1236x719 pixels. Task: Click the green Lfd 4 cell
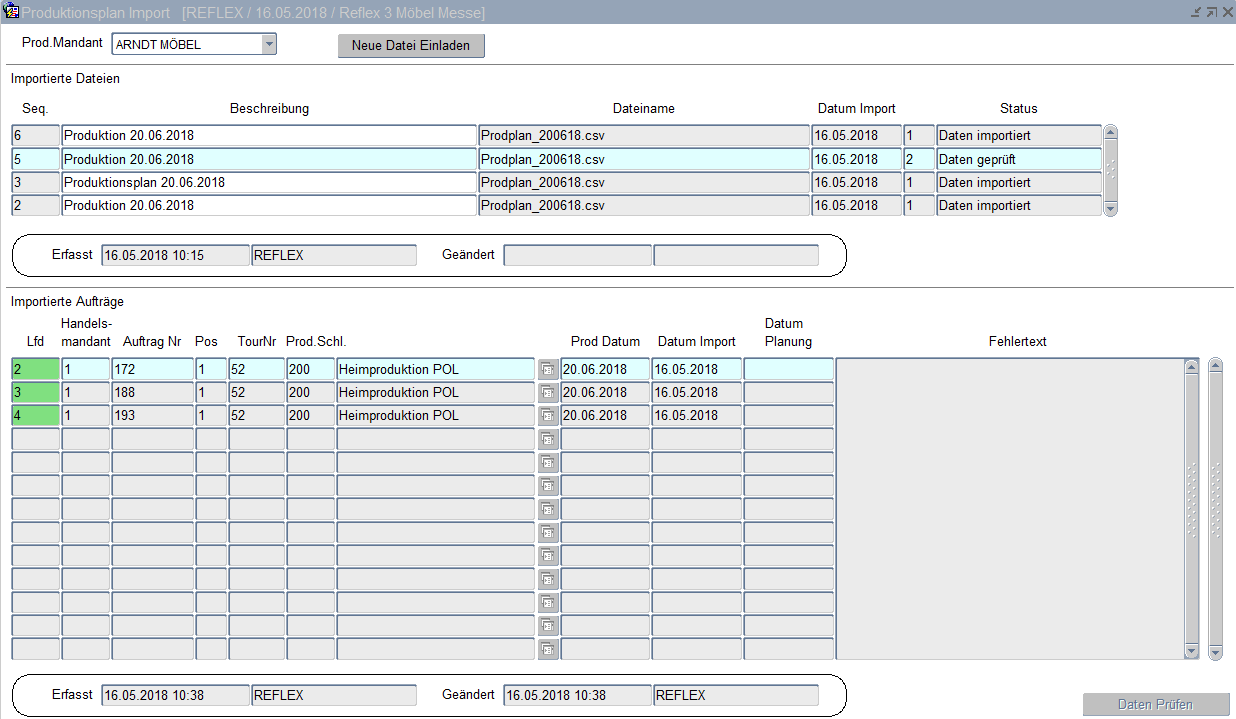pos(35,416)
